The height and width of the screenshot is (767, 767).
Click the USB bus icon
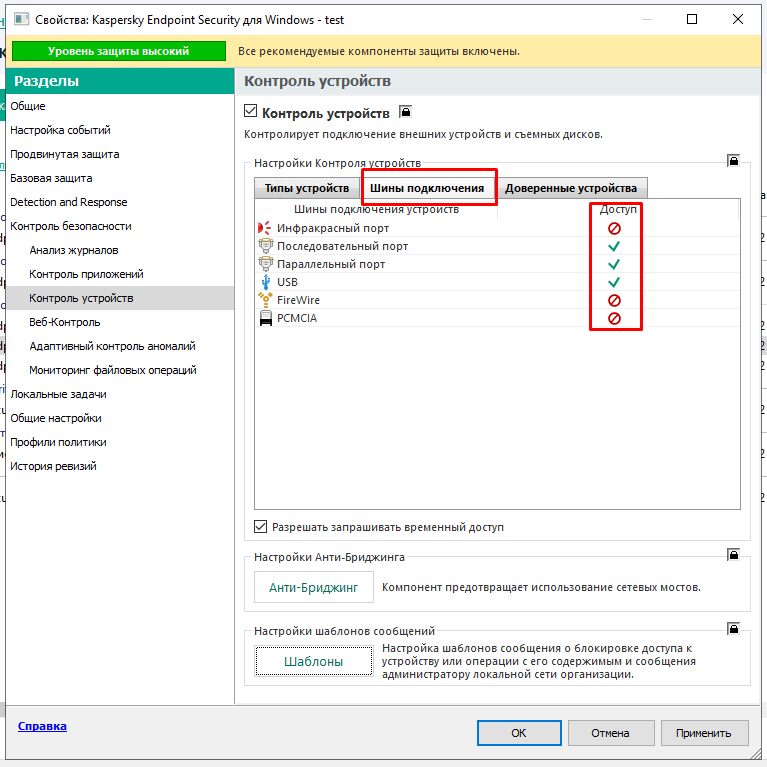tap(266, 282)
